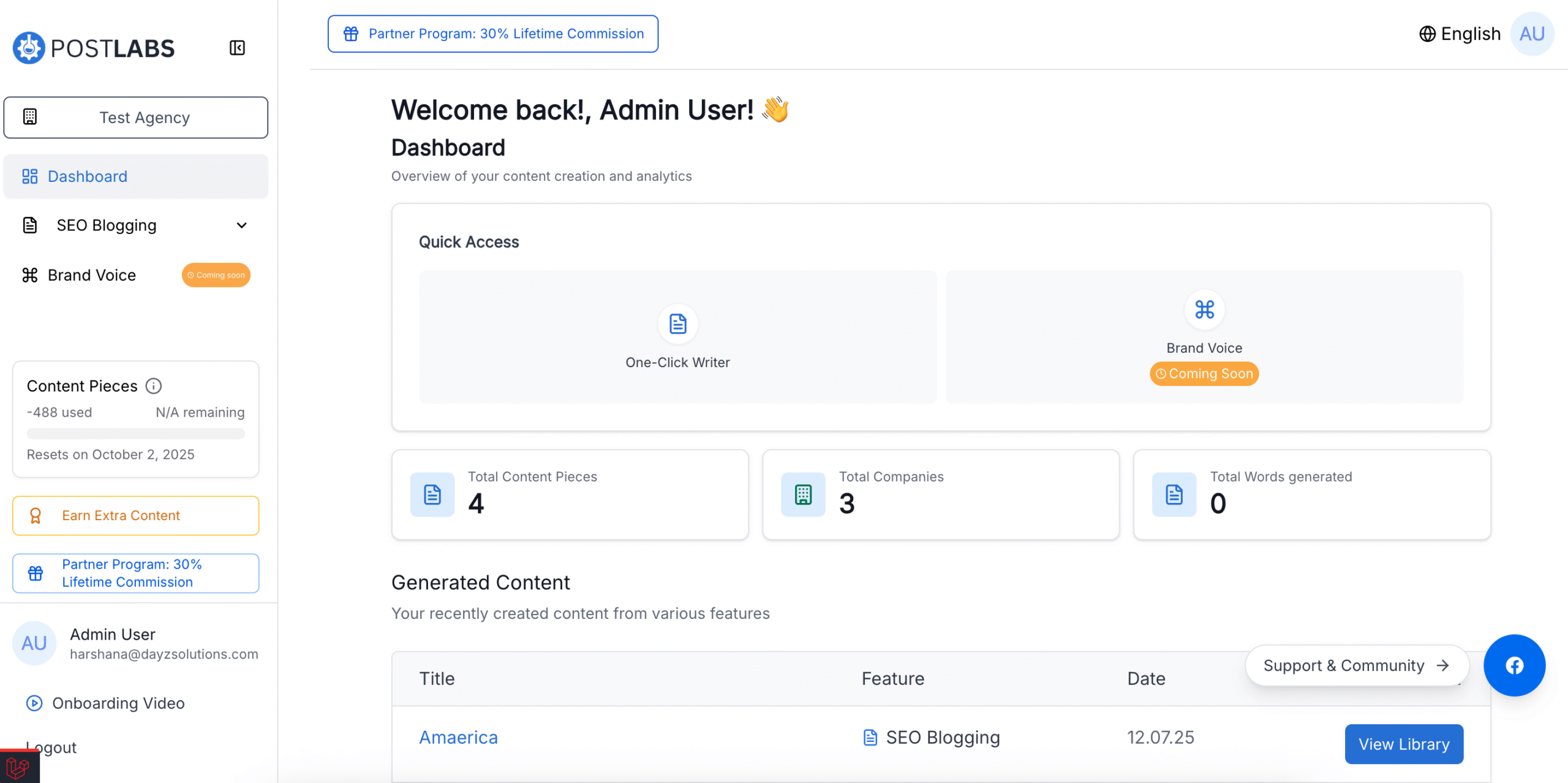Click the Brand Voice command icon
1568x783 pixels.
tap(1204, 309)
